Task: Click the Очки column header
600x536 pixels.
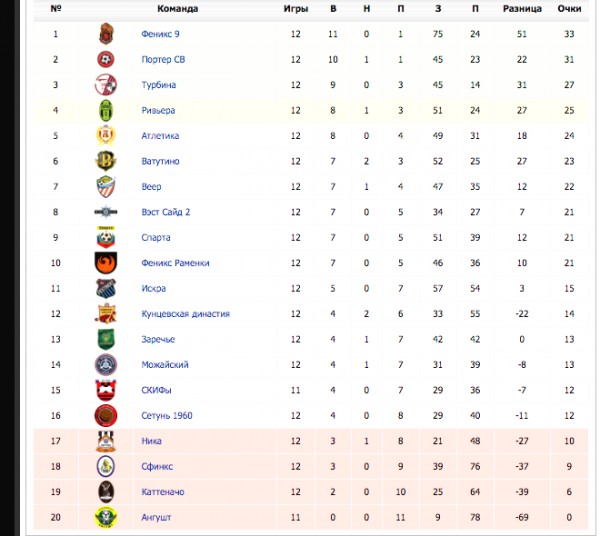Action: 569,9
